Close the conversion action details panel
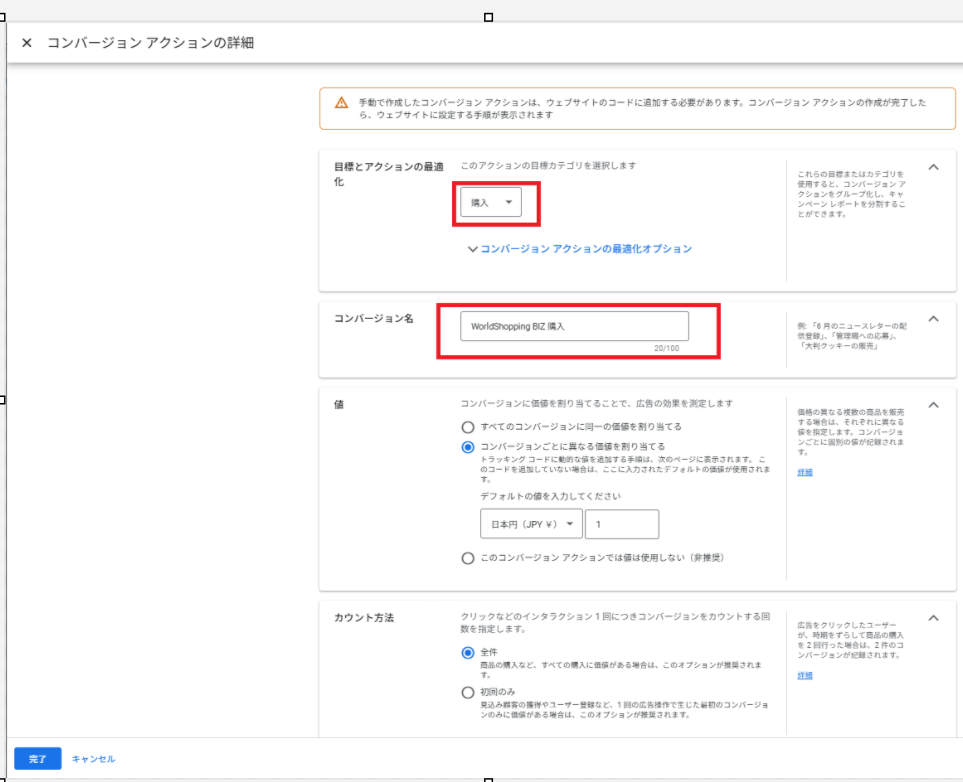This screenshot has height=782, width=963. pyautogui.click(x=26, y=43)
